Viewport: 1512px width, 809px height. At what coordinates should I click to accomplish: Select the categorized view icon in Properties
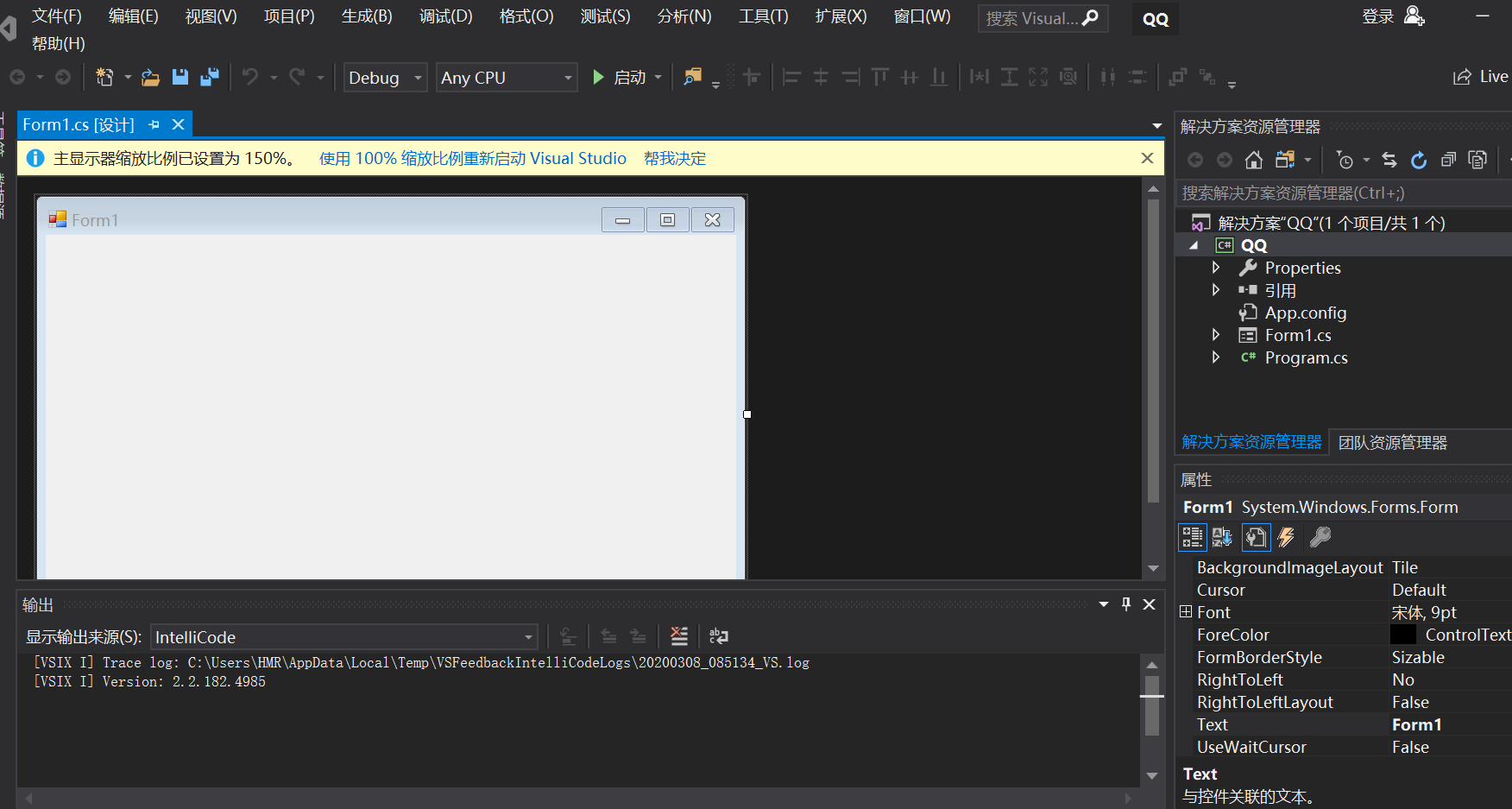(1193, 537)
